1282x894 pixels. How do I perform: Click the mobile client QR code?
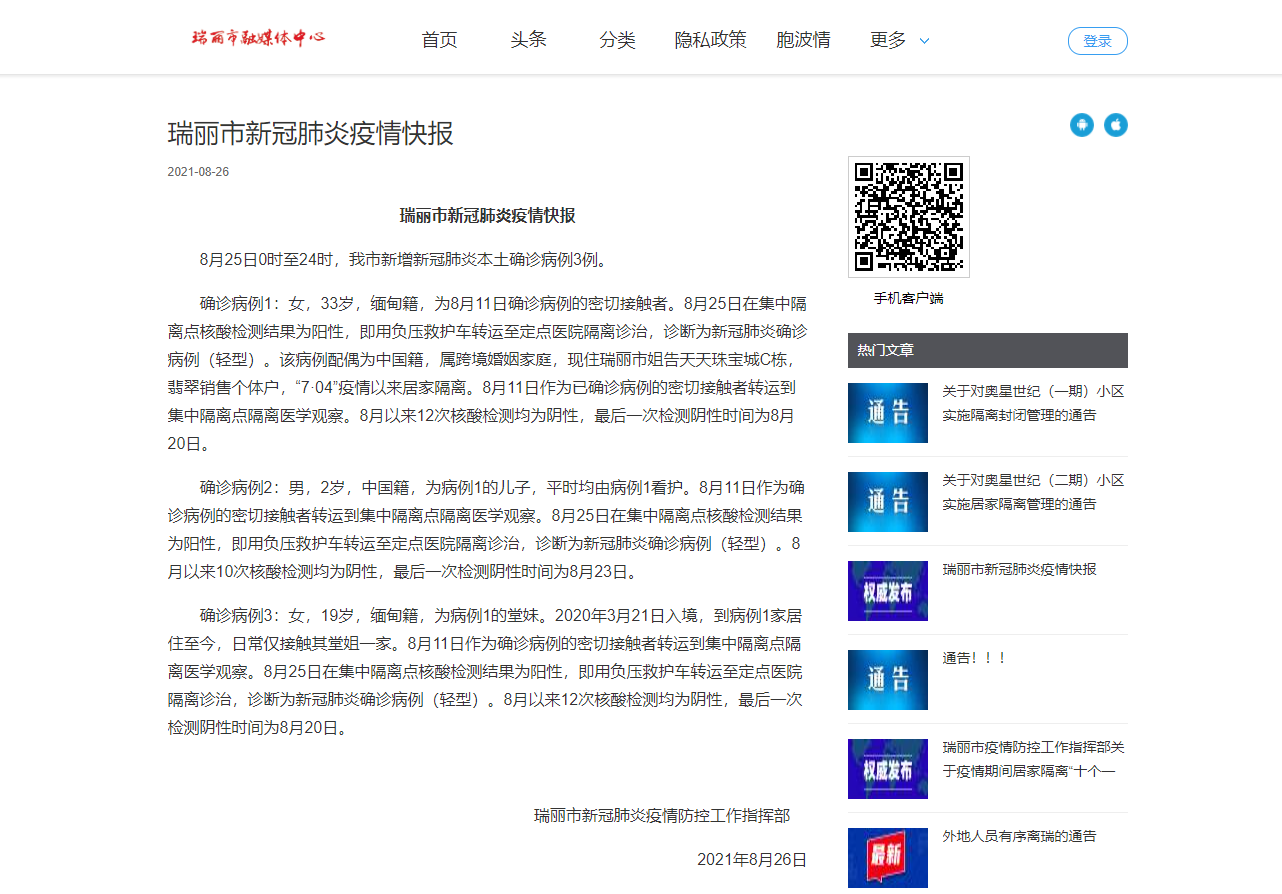[908, 217]
